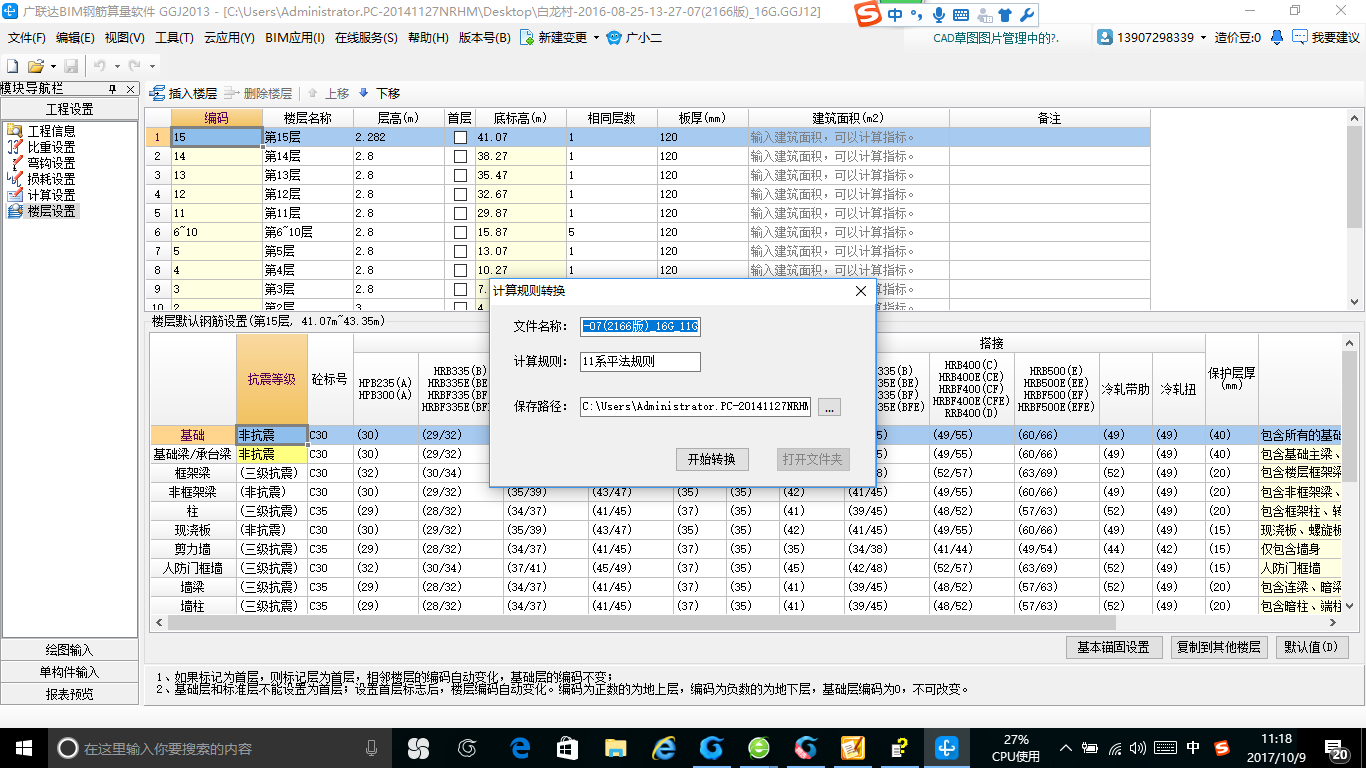The image size is (1366, 768).
Task: Open 计算设置 in the navigation panel
Action: click(x=50, y=195)
